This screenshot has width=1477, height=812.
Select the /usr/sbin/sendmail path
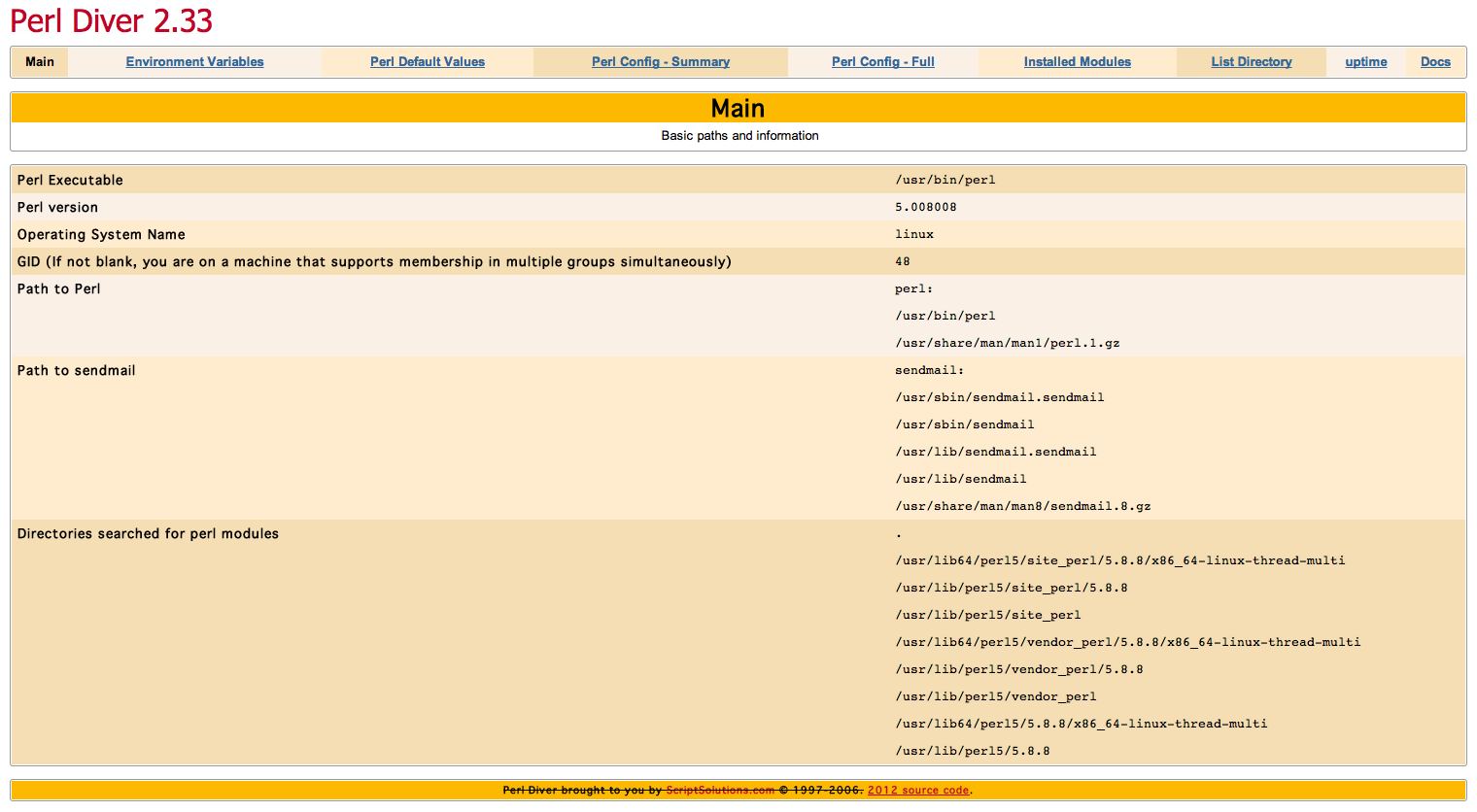965,425
